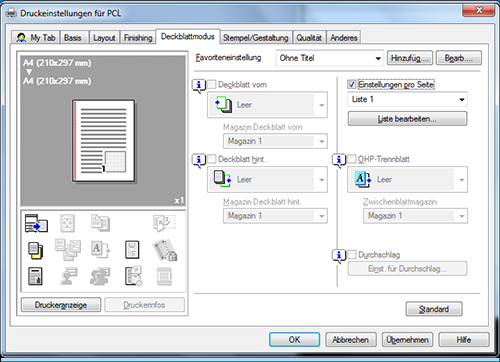Click info icon beside Deckblatt hint.

(x=199, y=161)
